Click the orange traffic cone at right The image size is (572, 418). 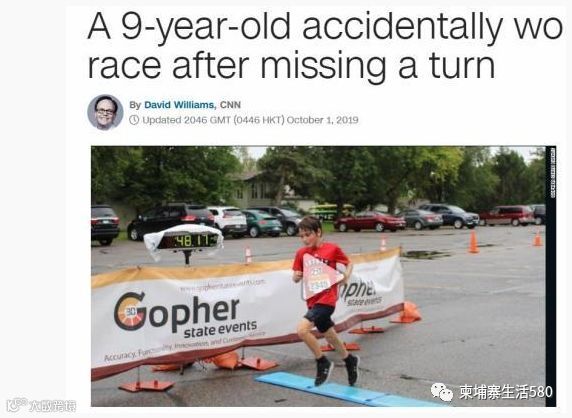(473, 241)
